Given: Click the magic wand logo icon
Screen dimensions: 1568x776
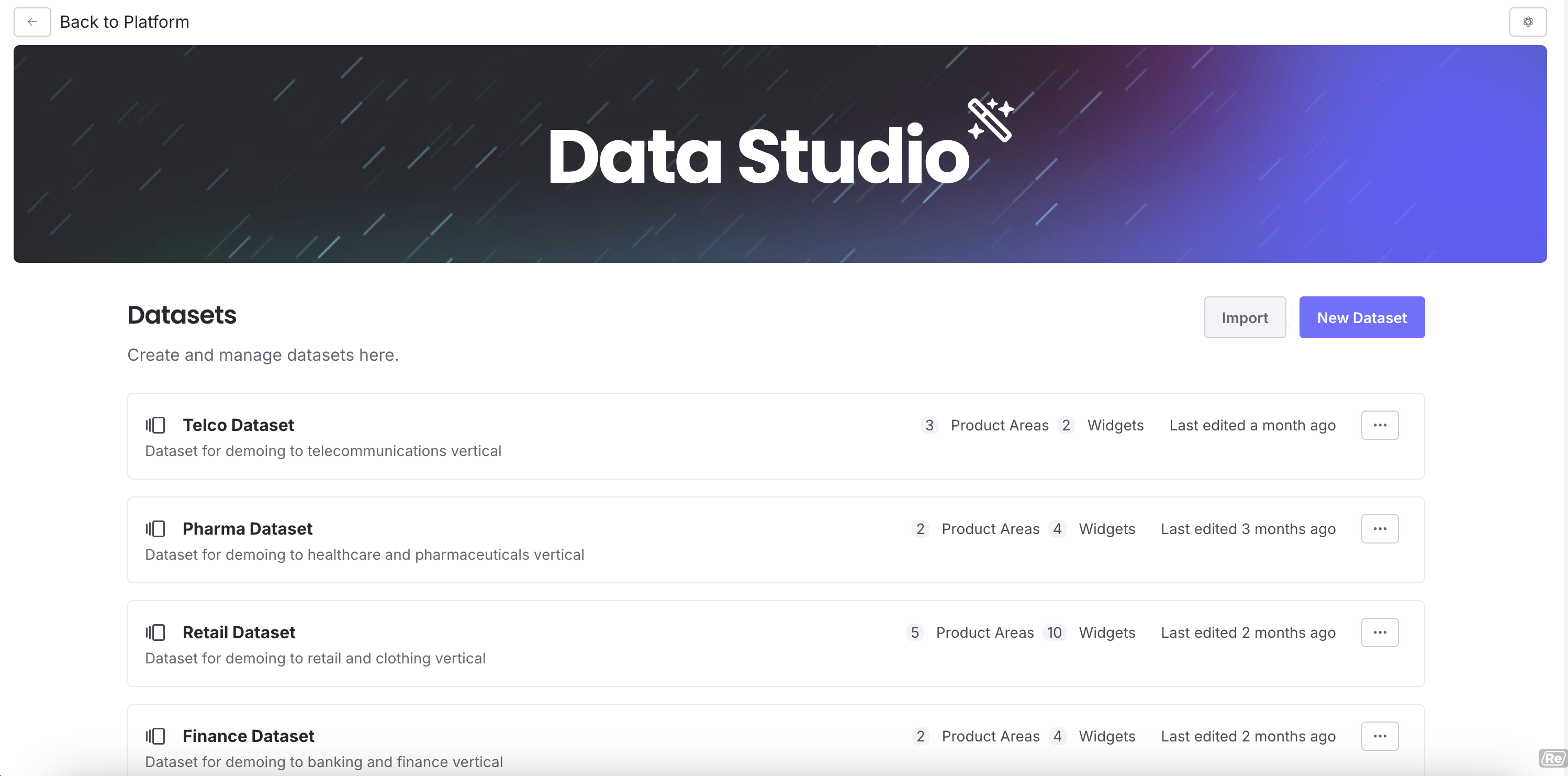Looking at the screenshot, I should tap(990, 119).
